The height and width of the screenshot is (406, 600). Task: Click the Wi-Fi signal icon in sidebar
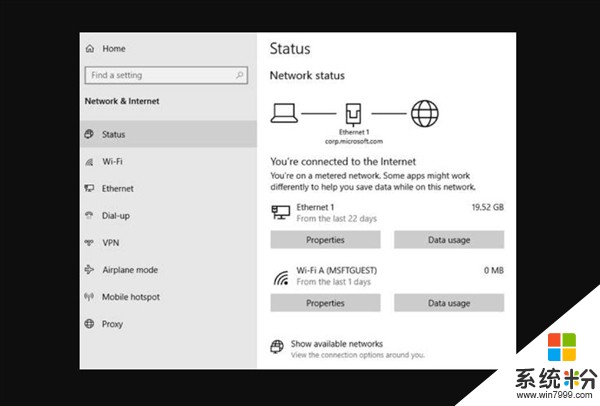point(89,161)
